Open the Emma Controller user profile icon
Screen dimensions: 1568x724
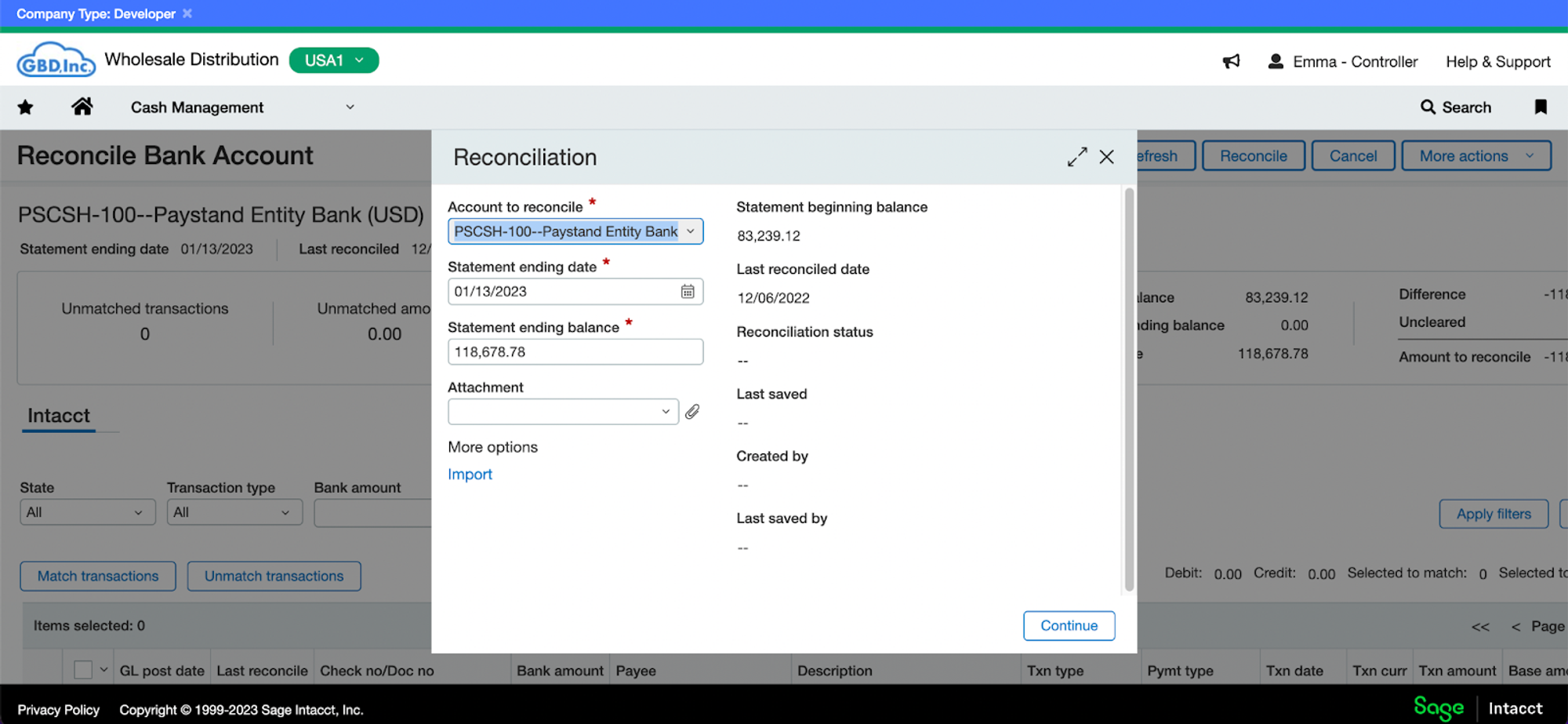[1276, 60]
